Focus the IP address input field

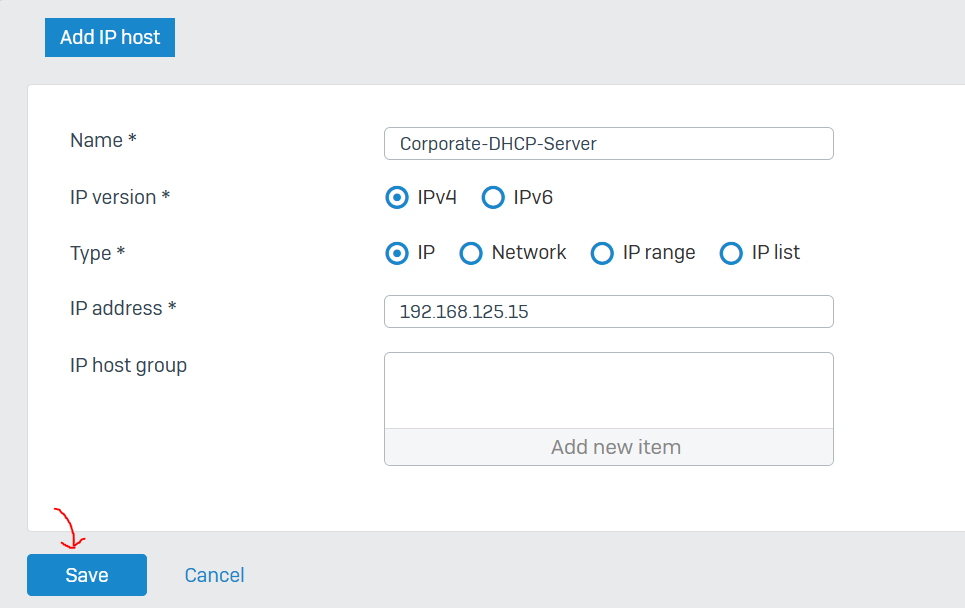[609, 311]
